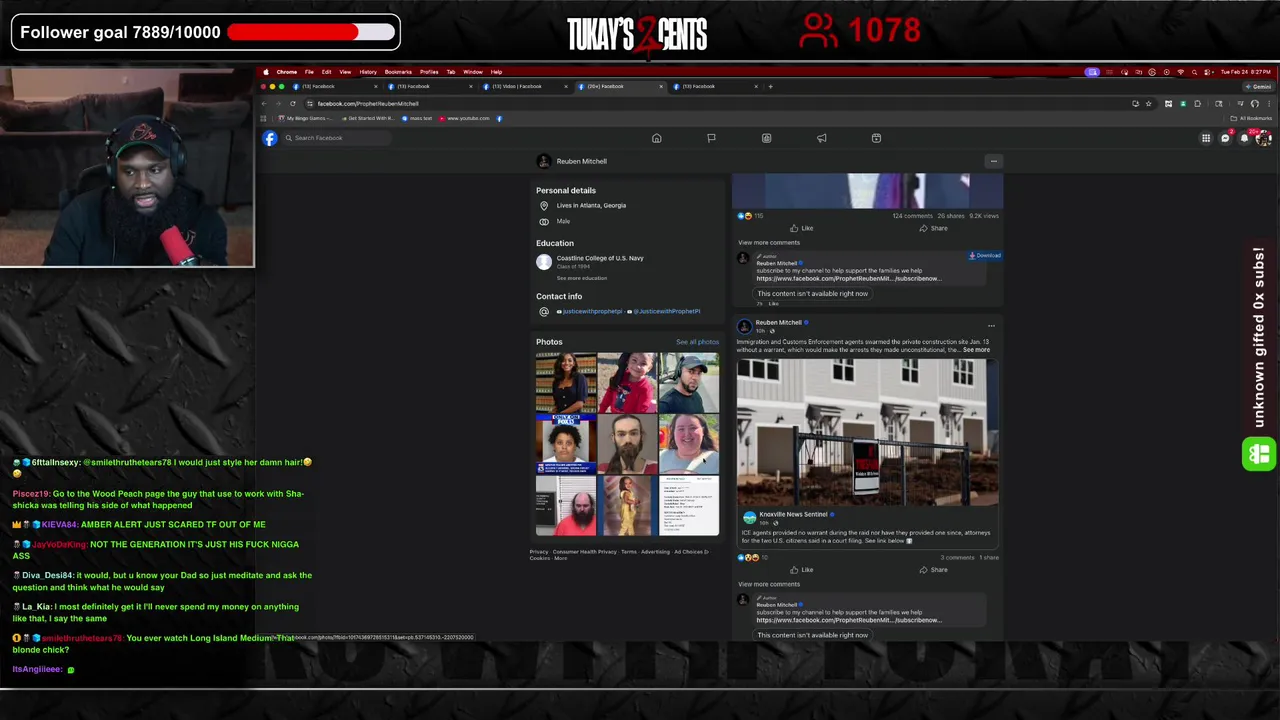Open the FOX 5 news photo thumbnail

click(566, 444)
